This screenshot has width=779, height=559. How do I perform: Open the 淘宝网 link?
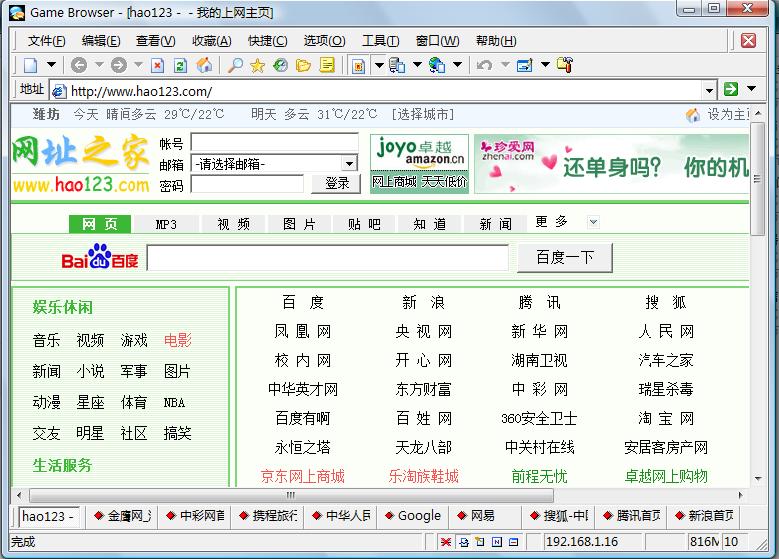tap(666, 418)
